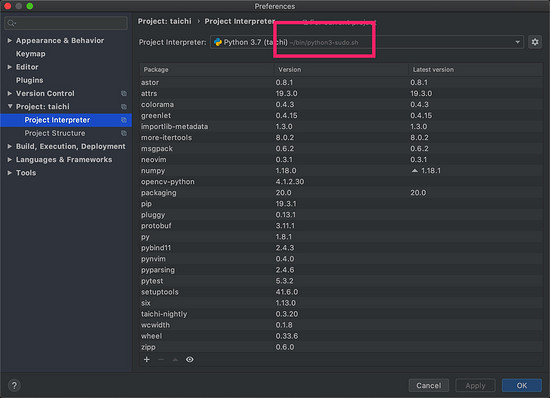Click the search magnifier icon
The height and width of the screenshot is (398, 550).
(x=11, y=23)
